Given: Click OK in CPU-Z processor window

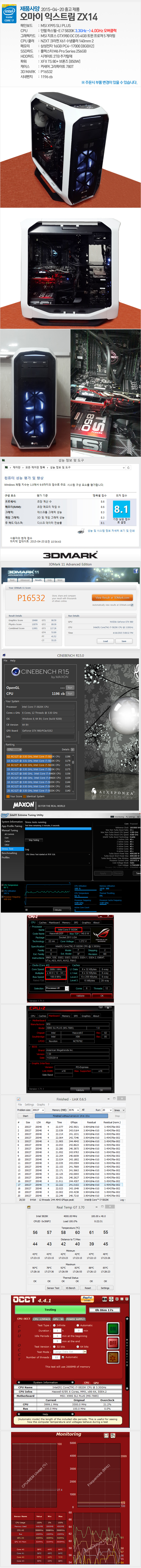Looking at the screenshot, I should click(x=102, y=996).
